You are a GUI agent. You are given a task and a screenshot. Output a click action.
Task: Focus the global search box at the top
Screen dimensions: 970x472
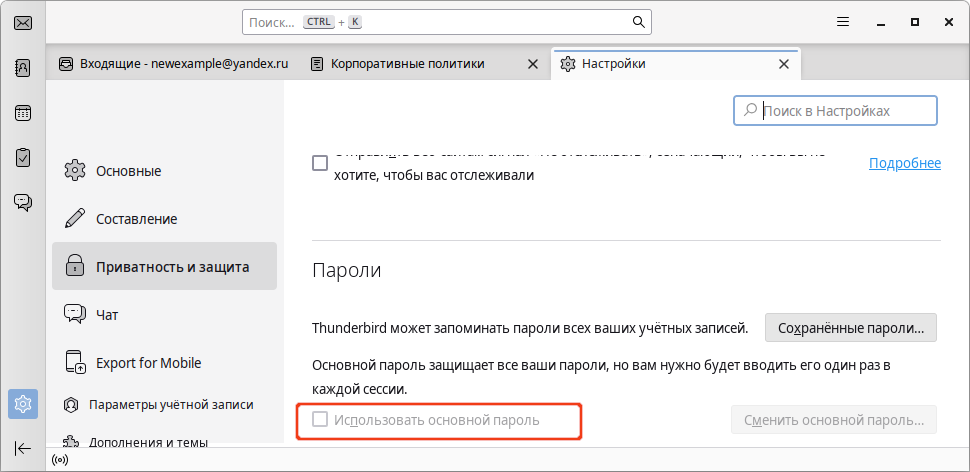tap(447, 22)
